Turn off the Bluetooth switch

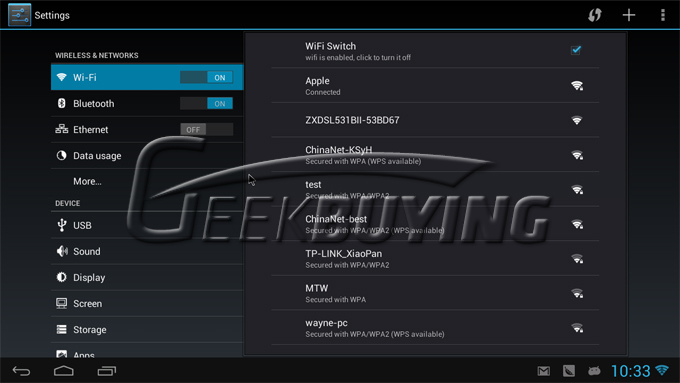(x=206, y=104)
